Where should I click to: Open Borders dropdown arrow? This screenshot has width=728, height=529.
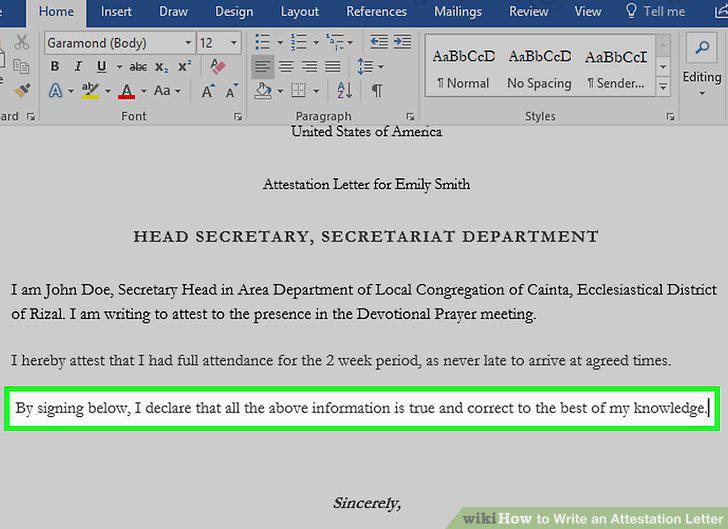[x=316, y=91]
